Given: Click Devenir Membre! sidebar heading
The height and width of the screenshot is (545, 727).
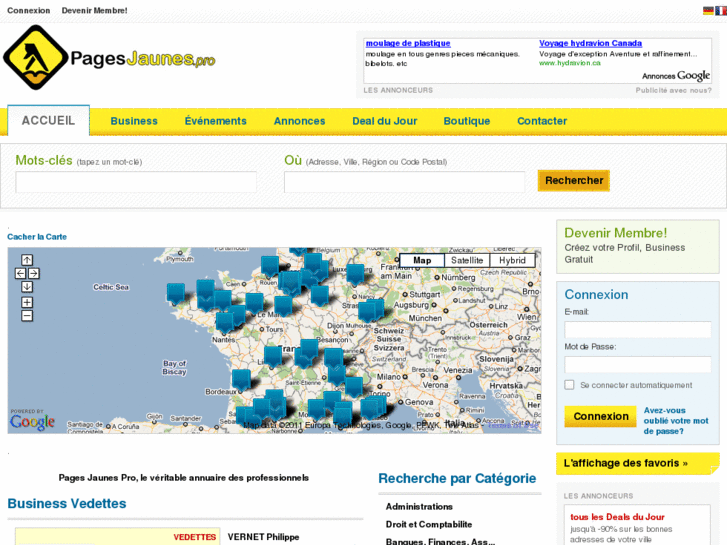Looking at the screenshot, I should coord(616,233).
